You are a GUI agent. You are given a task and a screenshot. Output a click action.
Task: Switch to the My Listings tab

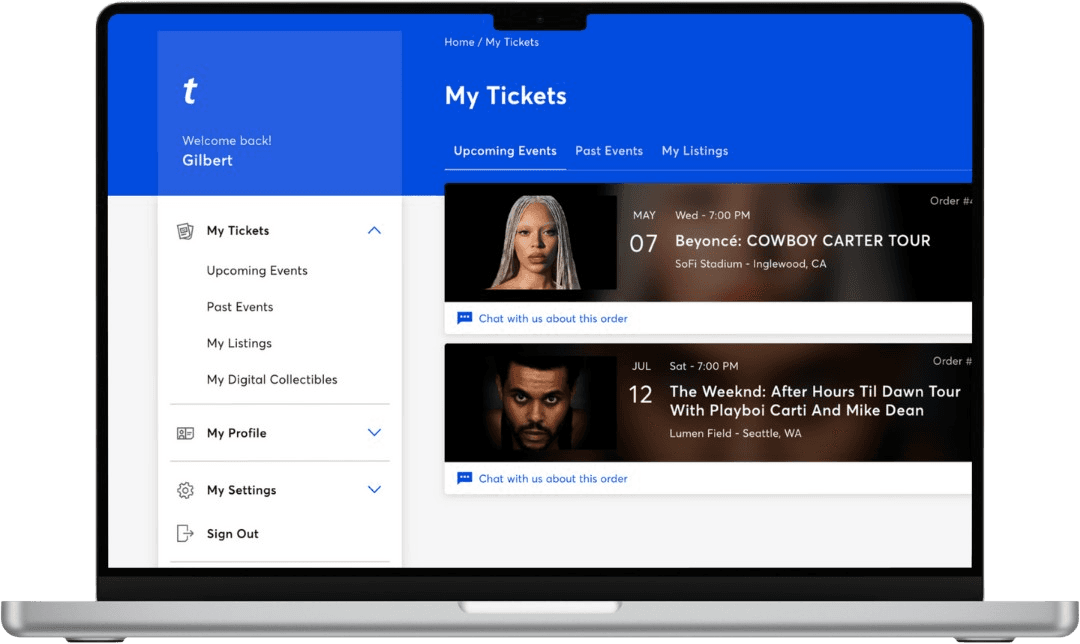click(x=695, y=151)
